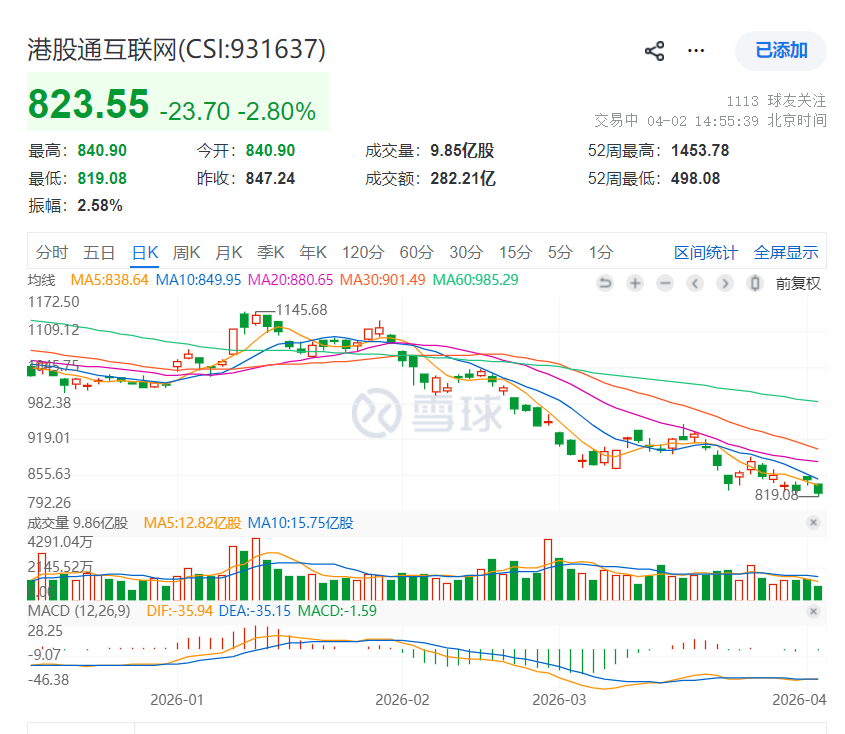Zoom in with the plus icon
This screenshot has width=845, height=734.
coord(635,283)
